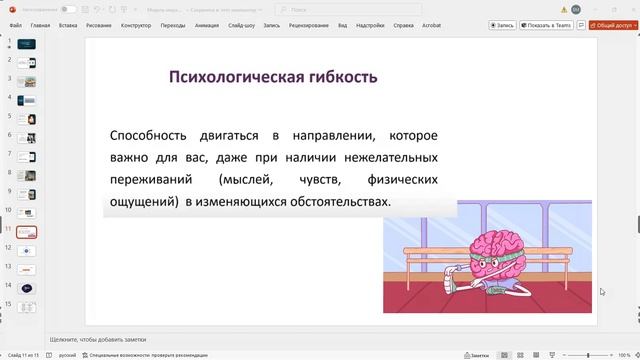Click the Undo arrow icon
640x360 pixels.
pyautogui.click(x=97, y=9)
